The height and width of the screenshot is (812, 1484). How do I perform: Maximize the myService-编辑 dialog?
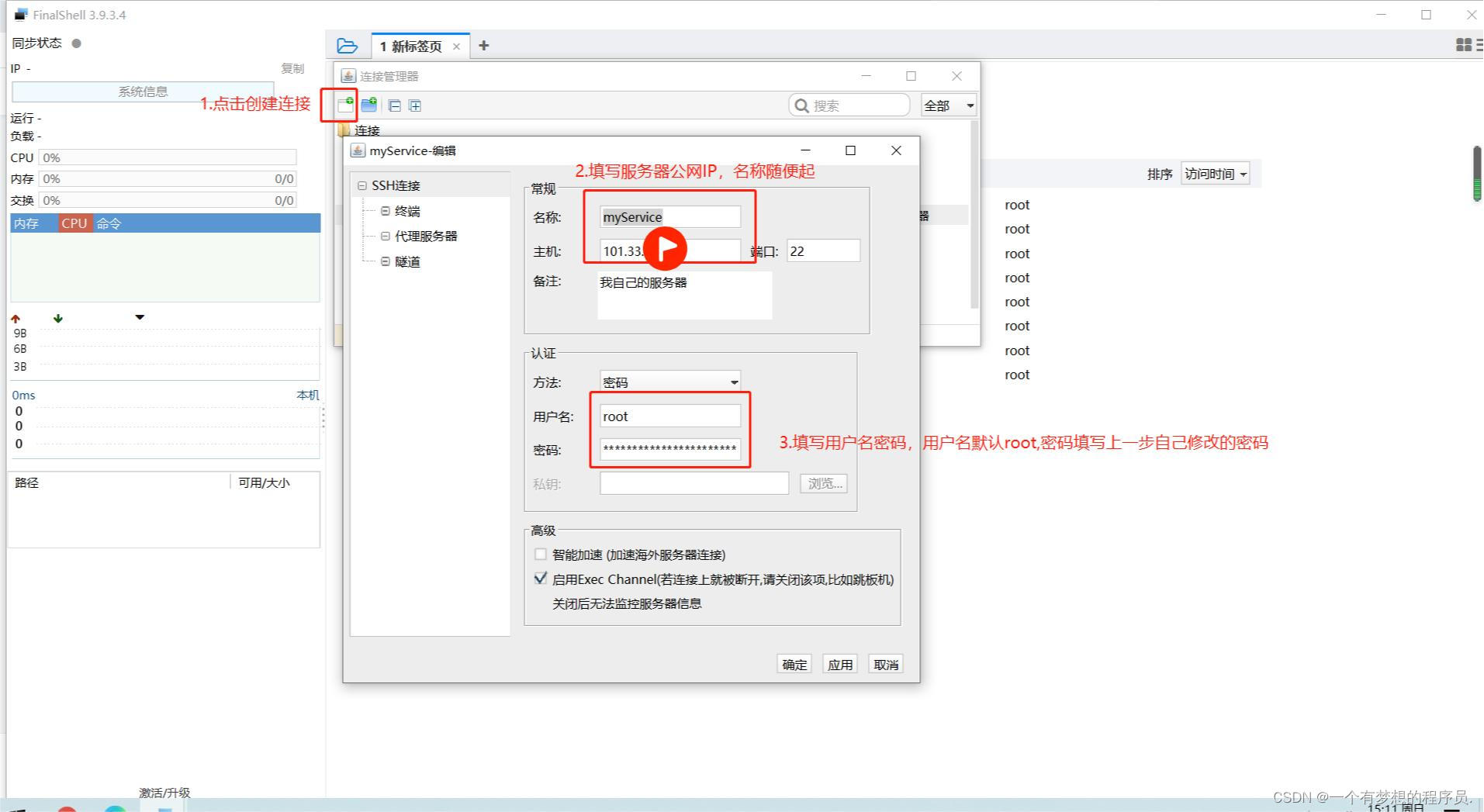click(x=850, y=150)
